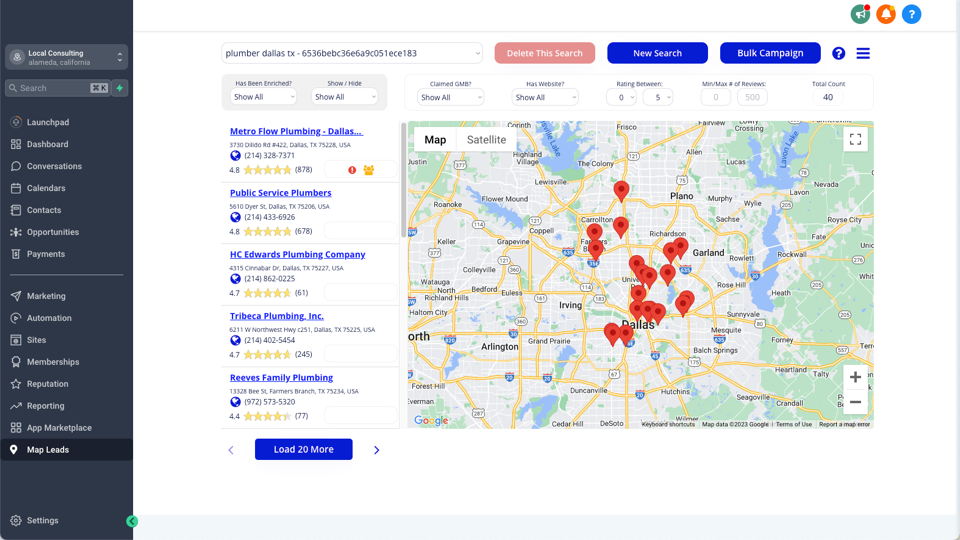This screenshot has width=960, height=540.
Task: Open HC Edwards Plumbing Company link
Action: pos(298,255)
